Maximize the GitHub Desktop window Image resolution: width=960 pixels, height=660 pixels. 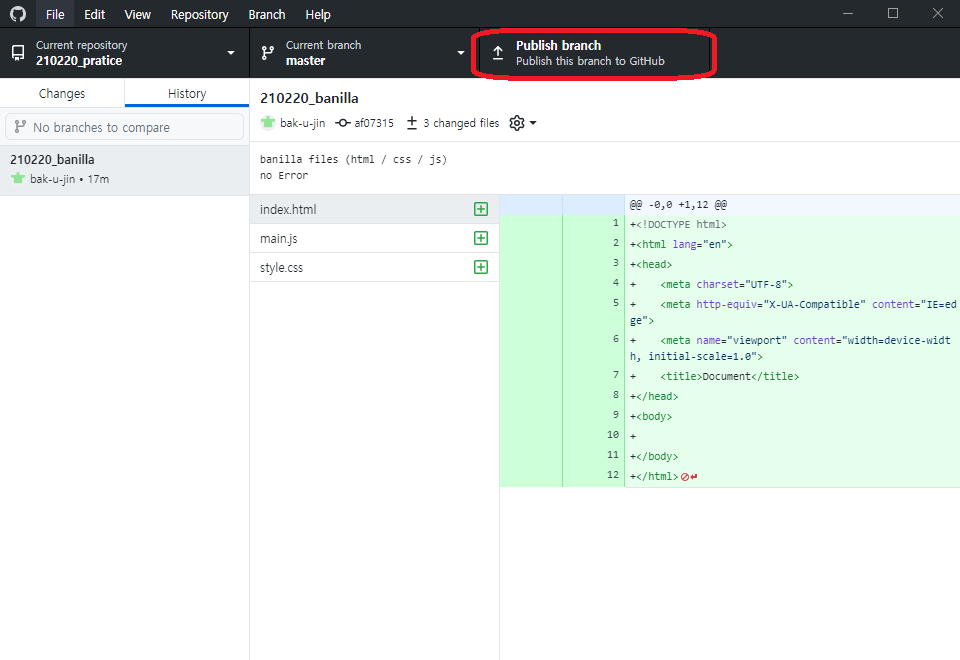(x=893, y=13)
